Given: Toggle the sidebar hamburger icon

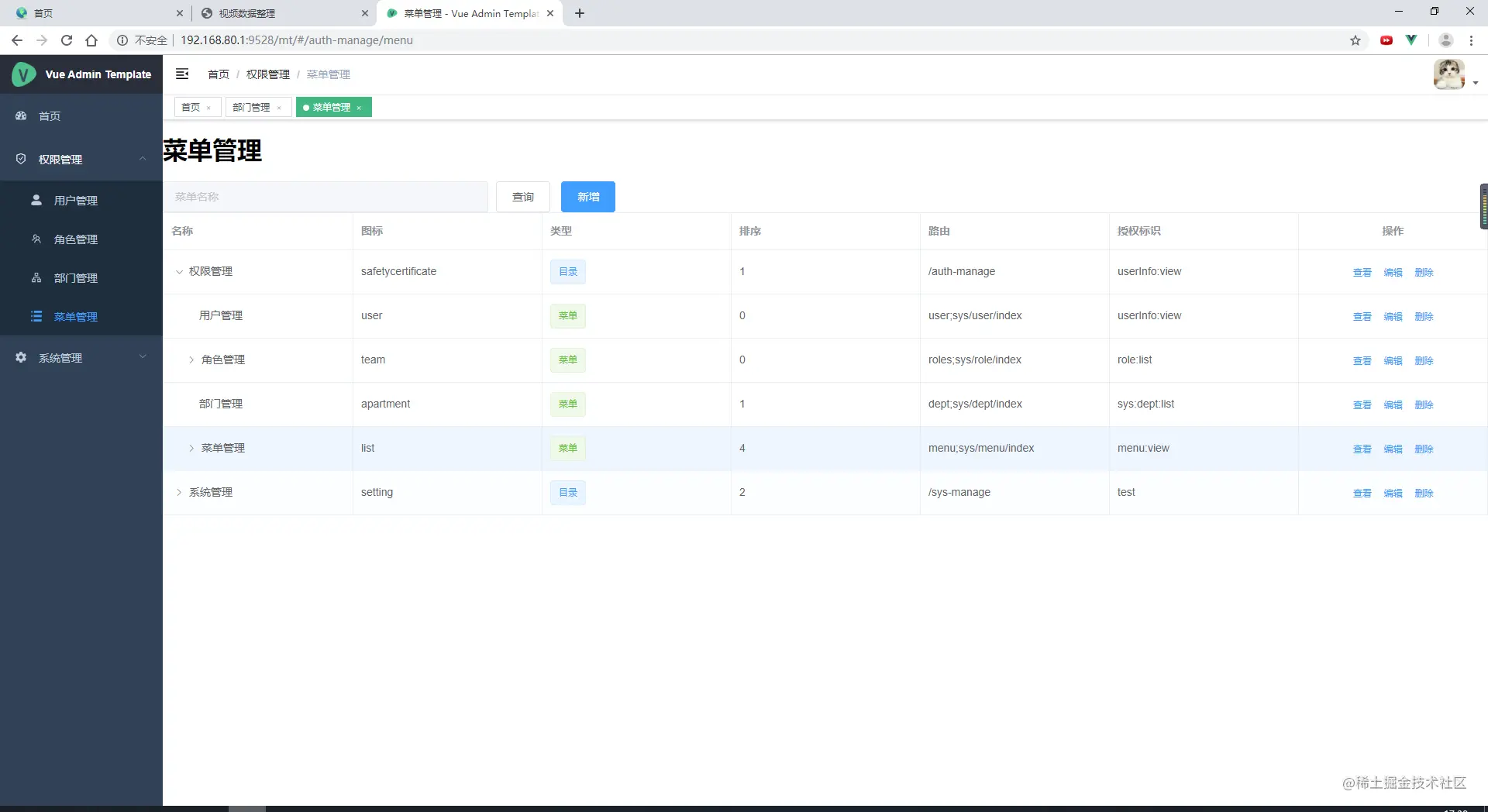Looking at the screenshot, I should point(182,74).
